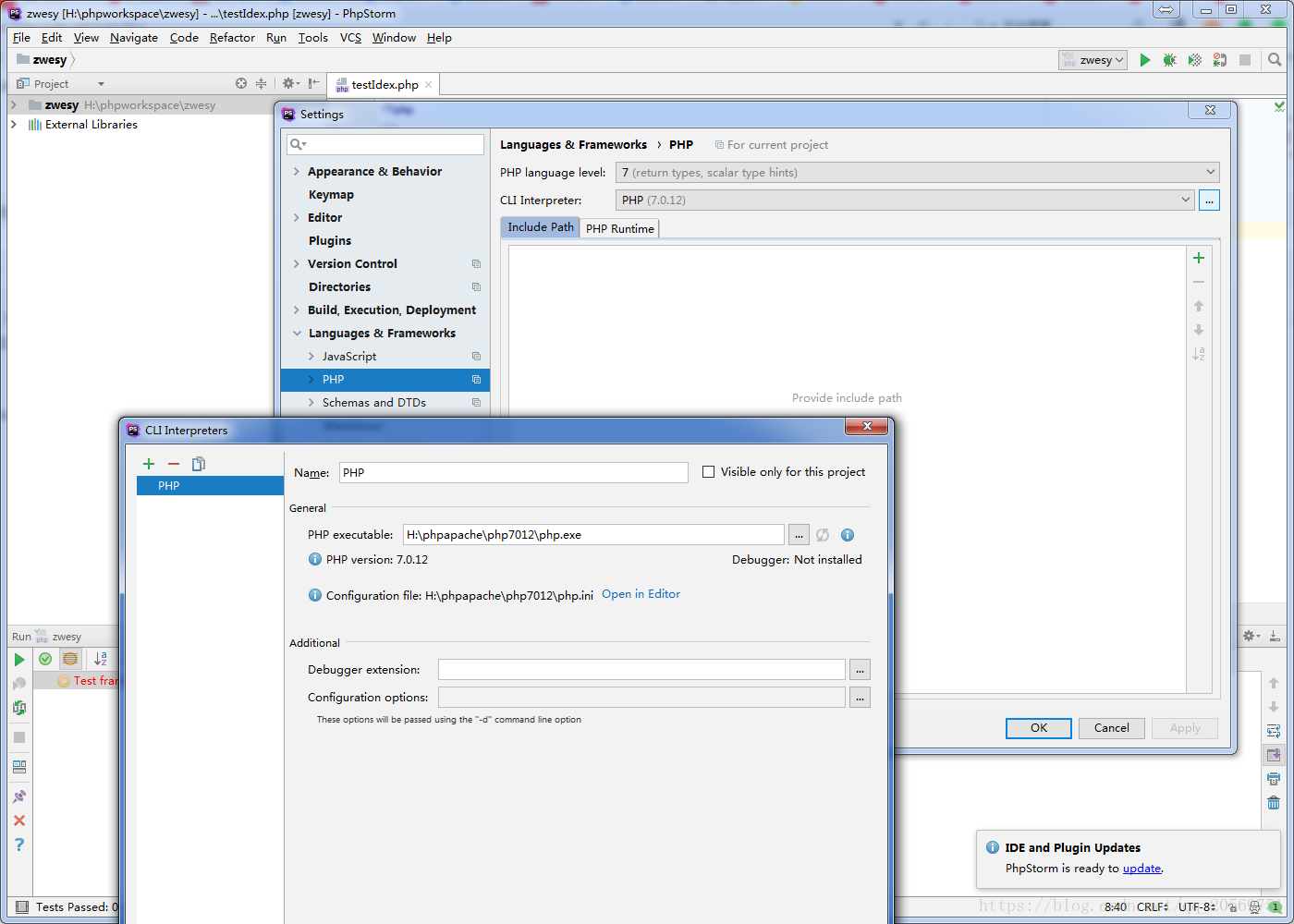Select Include Path tab
The height and width of the screenshot is (924, 1294).
point(541,227)
